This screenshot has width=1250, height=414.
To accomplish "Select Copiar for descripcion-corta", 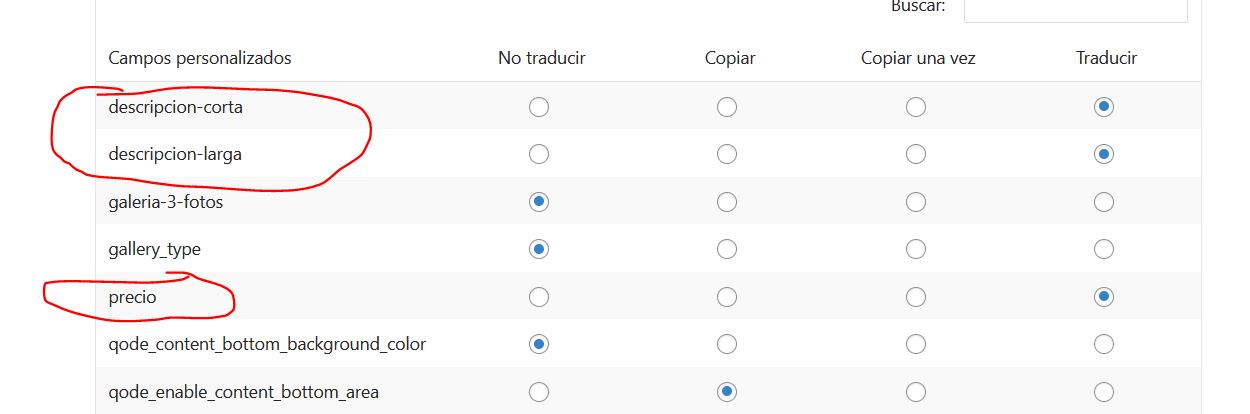I will pos(727,107).
